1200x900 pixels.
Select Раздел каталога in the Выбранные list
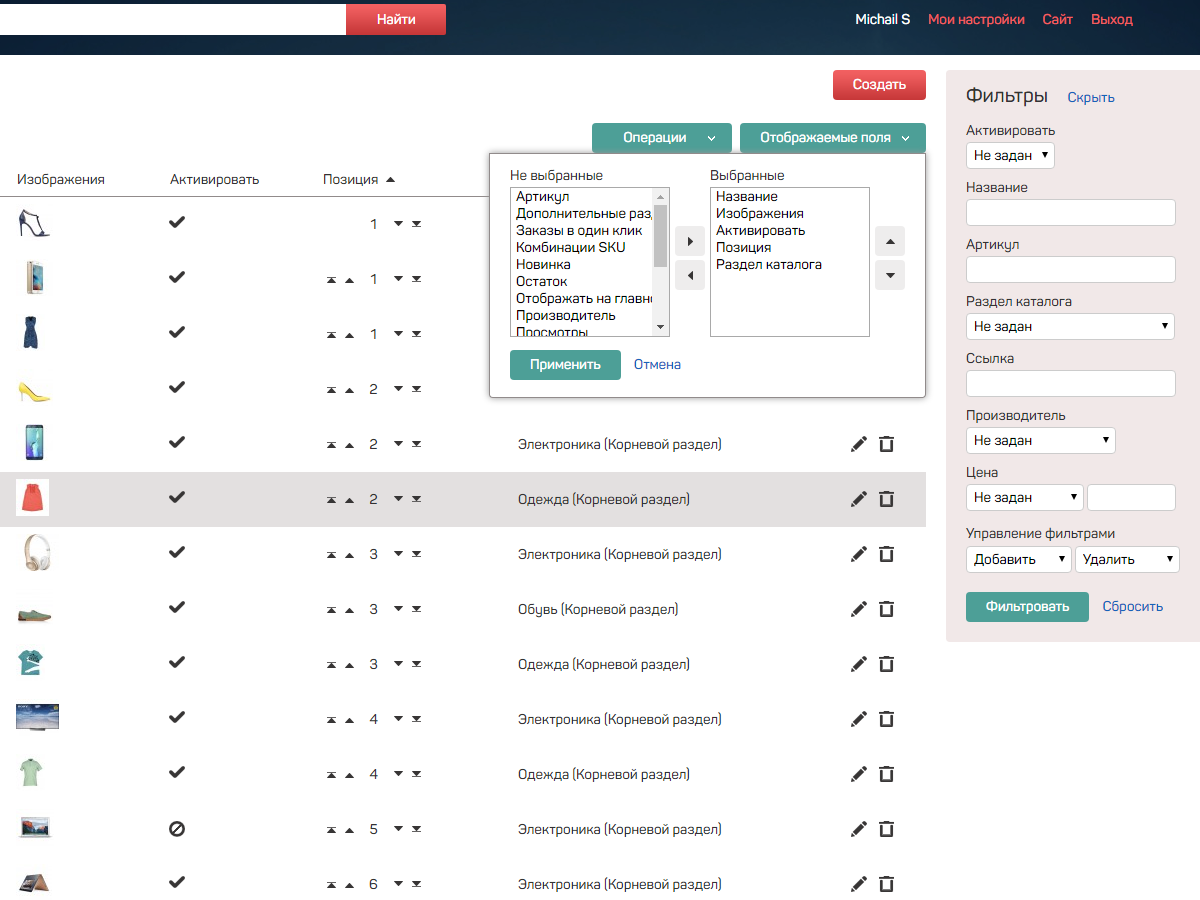coord(768,265)
